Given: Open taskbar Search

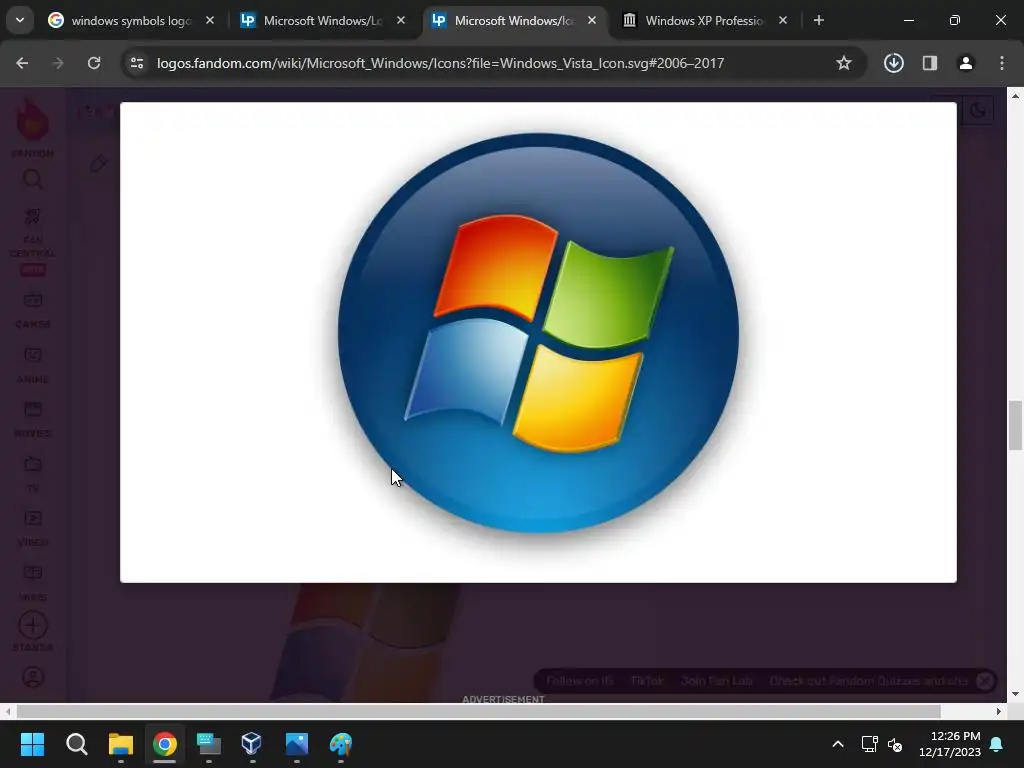Looking at the screenshot, I should pos(76,744).
